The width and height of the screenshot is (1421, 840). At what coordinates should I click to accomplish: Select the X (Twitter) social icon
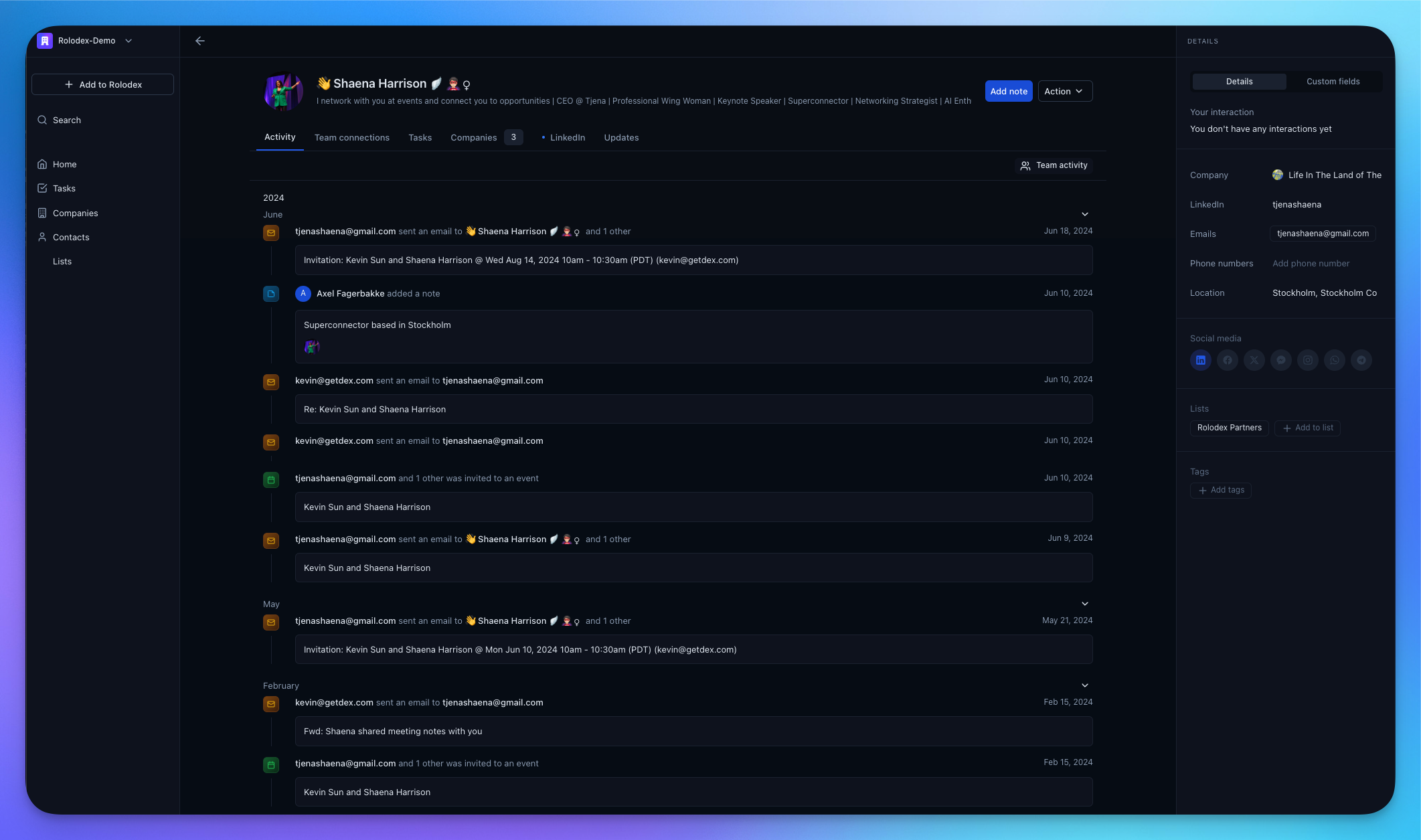coord(1254,359)
